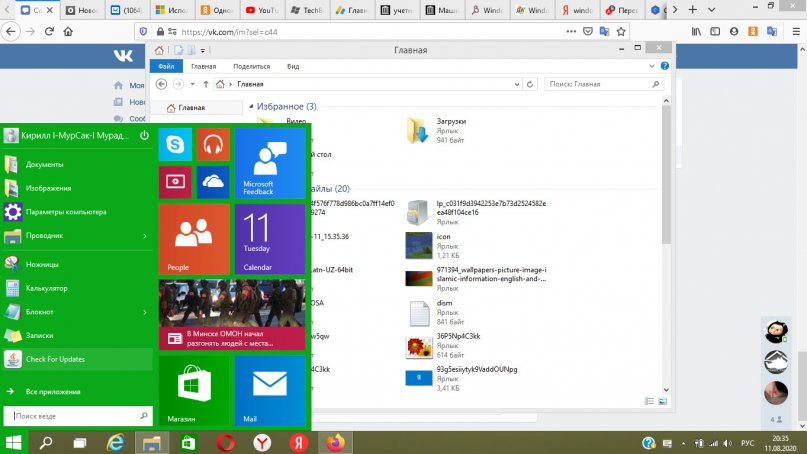Open the Файл menu in Explorer
This screenshot has width=807, height=454.
click(x=166, y=66)
